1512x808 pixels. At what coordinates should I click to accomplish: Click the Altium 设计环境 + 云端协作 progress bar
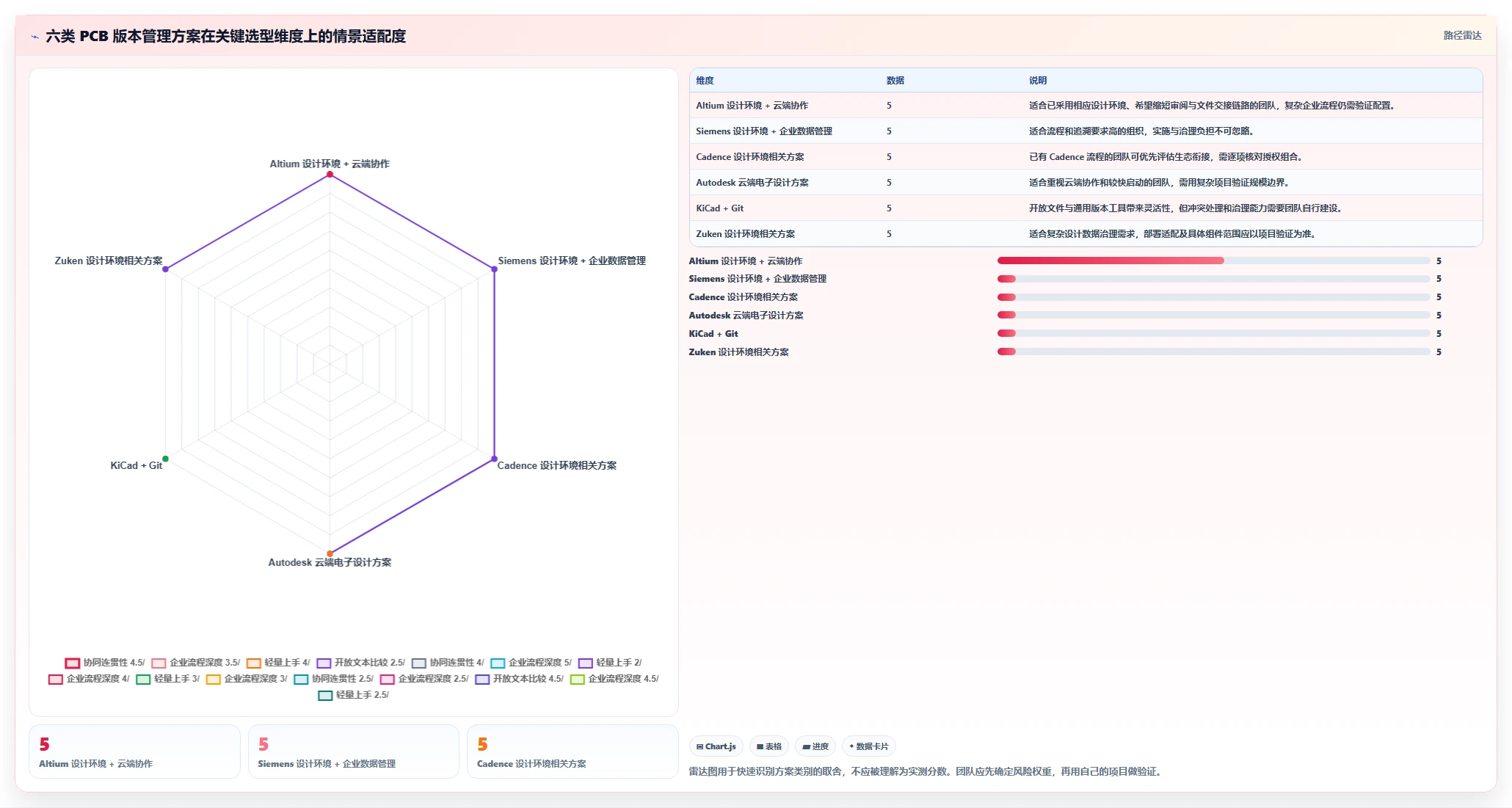[x=1213, y=261]
